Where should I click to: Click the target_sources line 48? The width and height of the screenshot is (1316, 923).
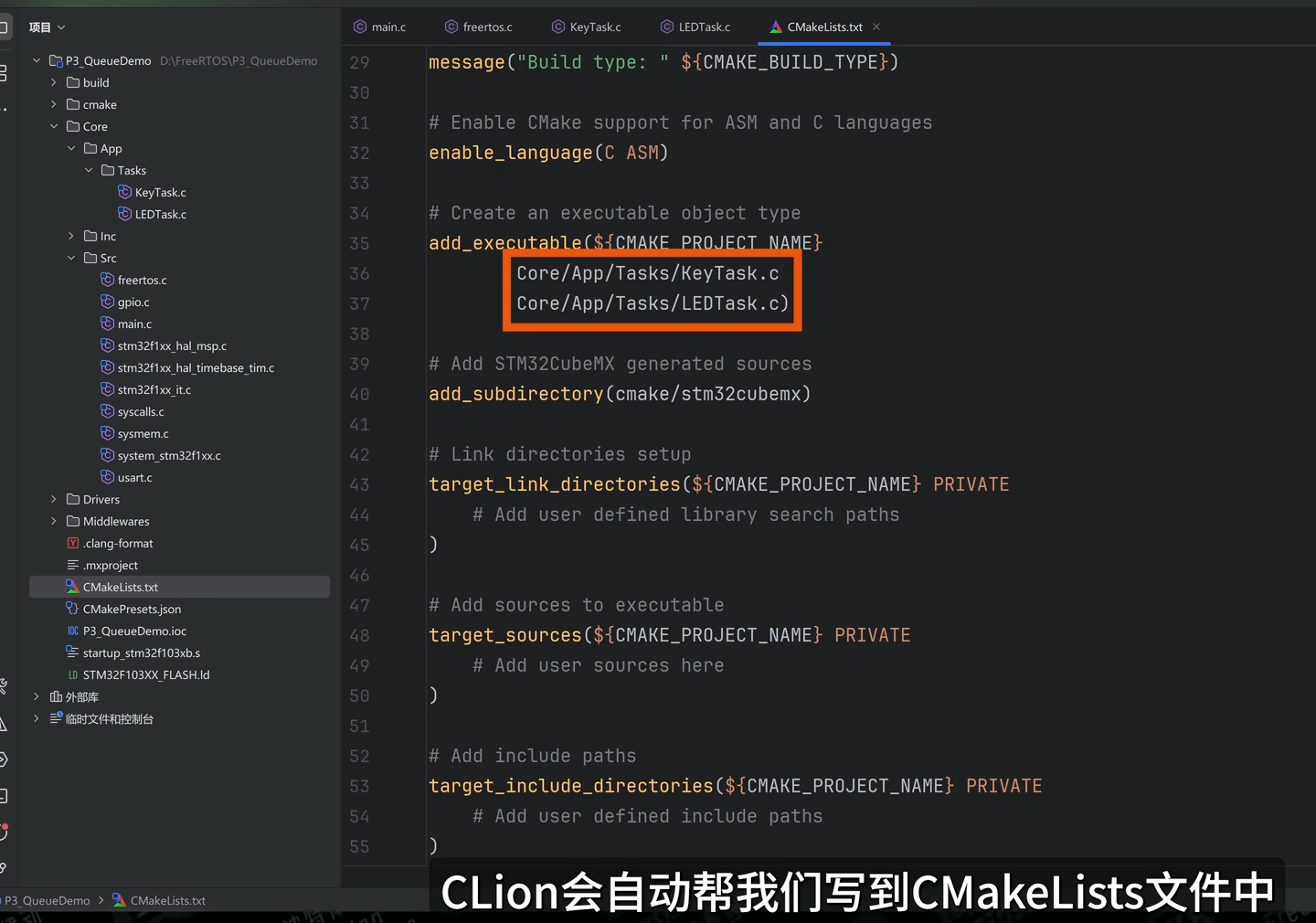[669, 635]
